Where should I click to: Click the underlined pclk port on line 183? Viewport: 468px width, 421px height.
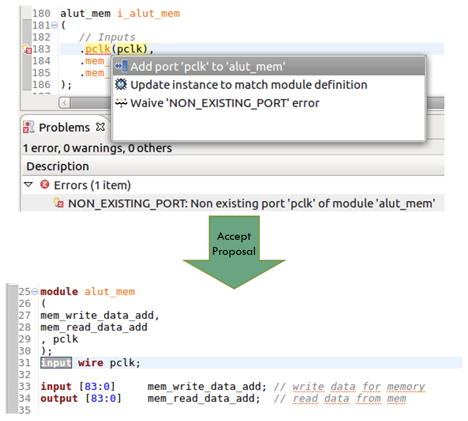[x=98, y=49]
